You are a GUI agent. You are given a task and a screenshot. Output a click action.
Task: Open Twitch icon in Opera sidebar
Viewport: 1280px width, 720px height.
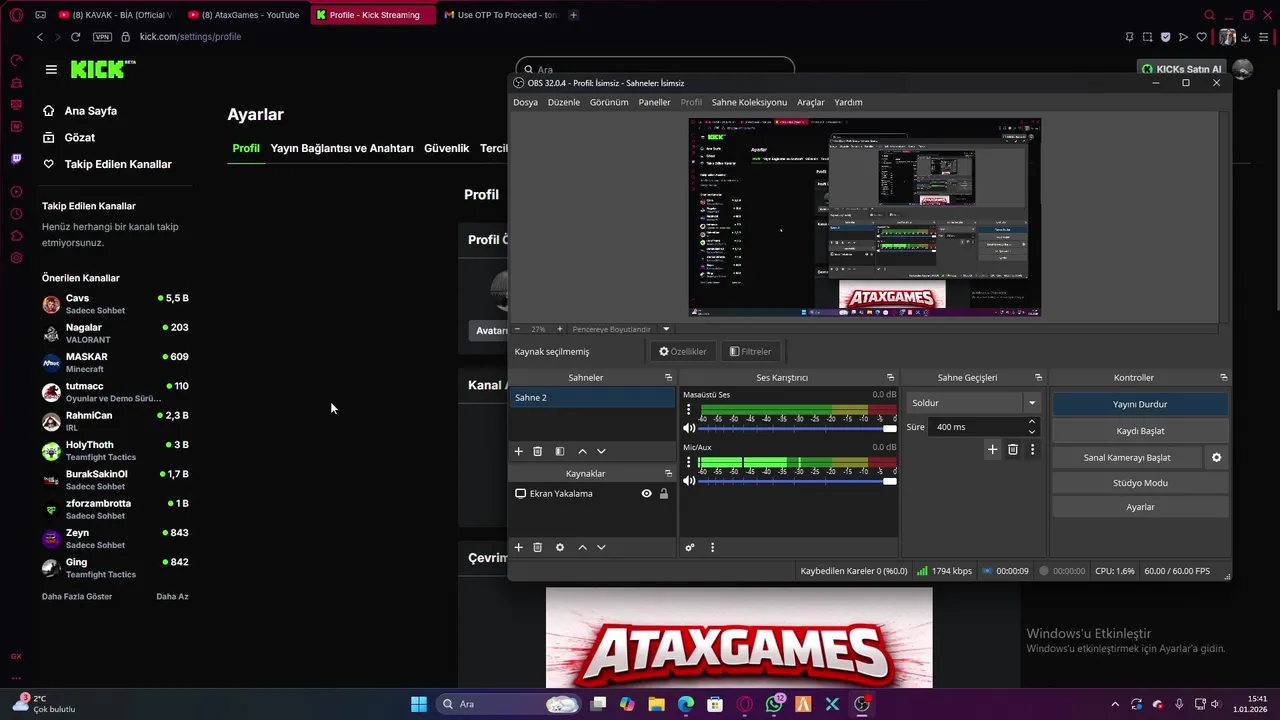16,159
